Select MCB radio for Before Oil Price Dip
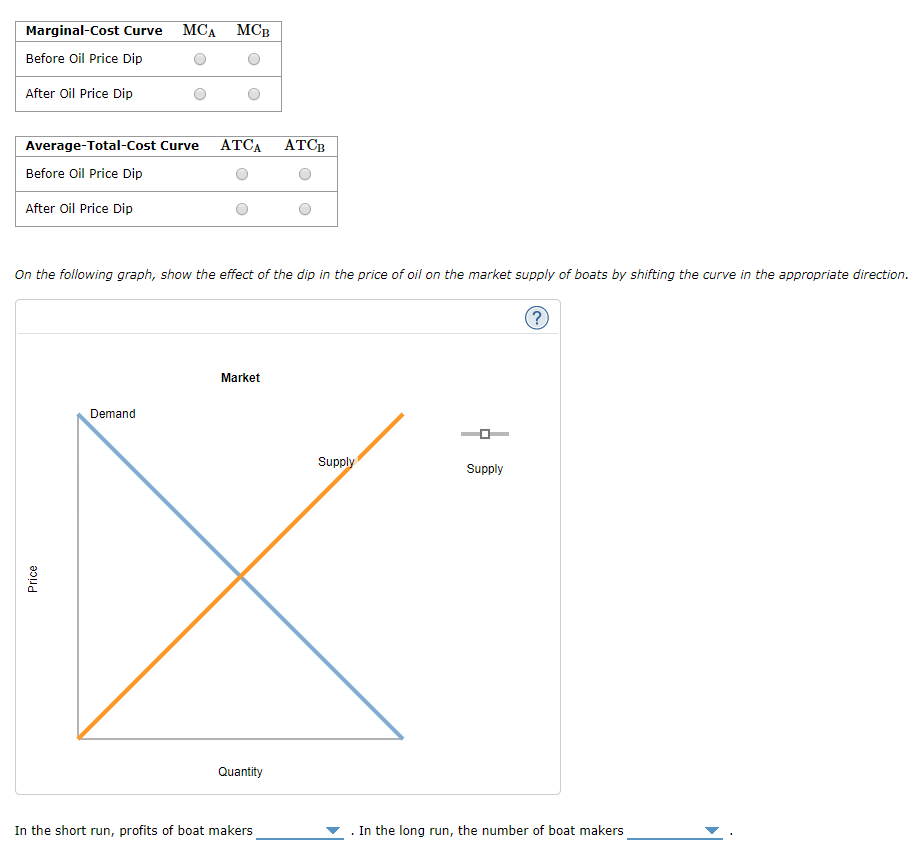The height and width of the screenshot is (852, 923). (x=253, y=58)
